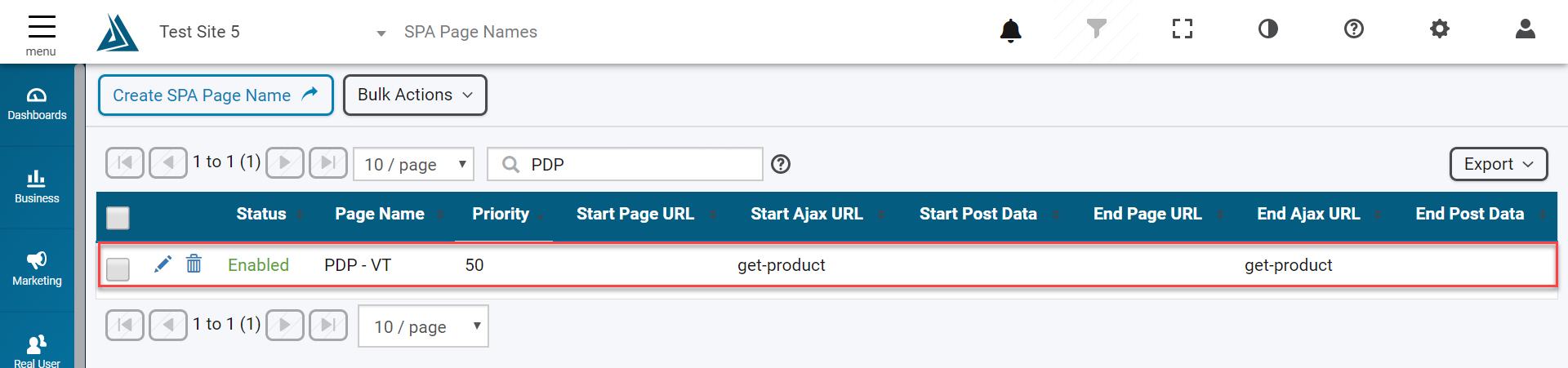
Task: Open the Export dropdown
Action: pos(1498,164)
